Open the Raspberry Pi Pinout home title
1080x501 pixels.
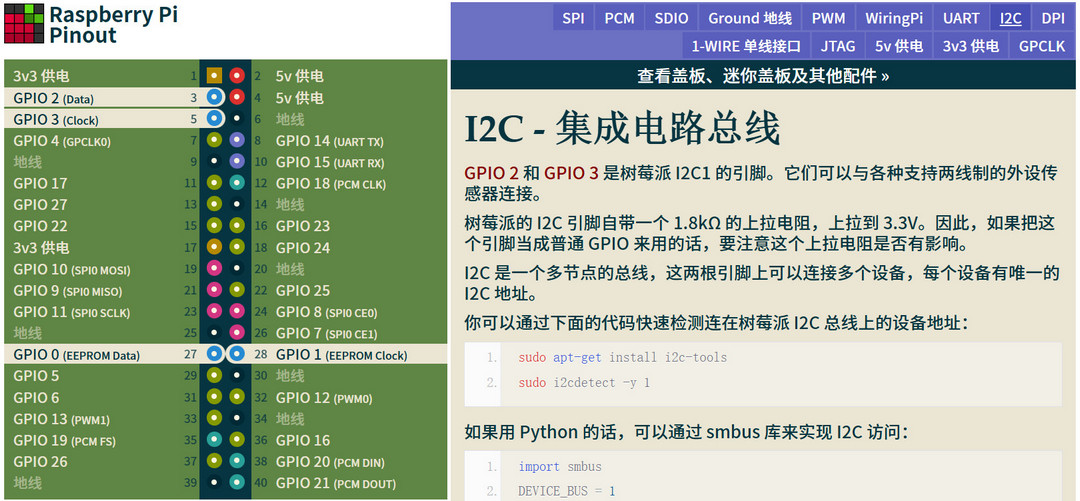(113, 23)
